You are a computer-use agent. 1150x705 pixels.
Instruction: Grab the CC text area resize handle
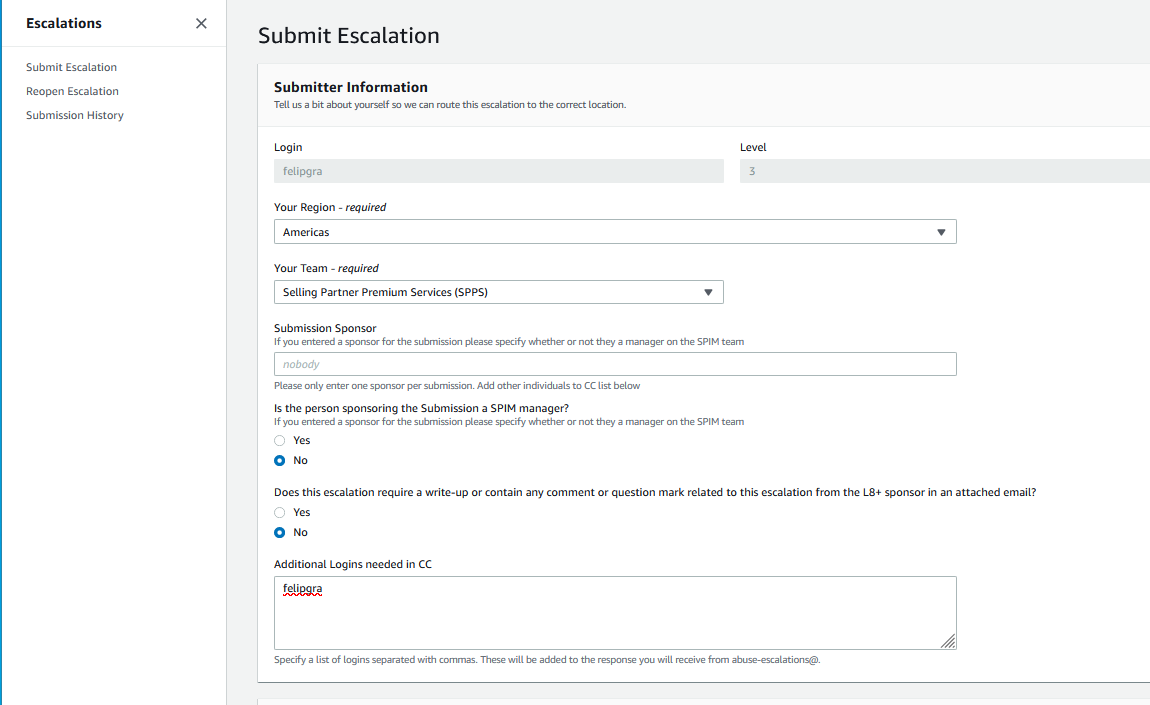coord(948,641)
